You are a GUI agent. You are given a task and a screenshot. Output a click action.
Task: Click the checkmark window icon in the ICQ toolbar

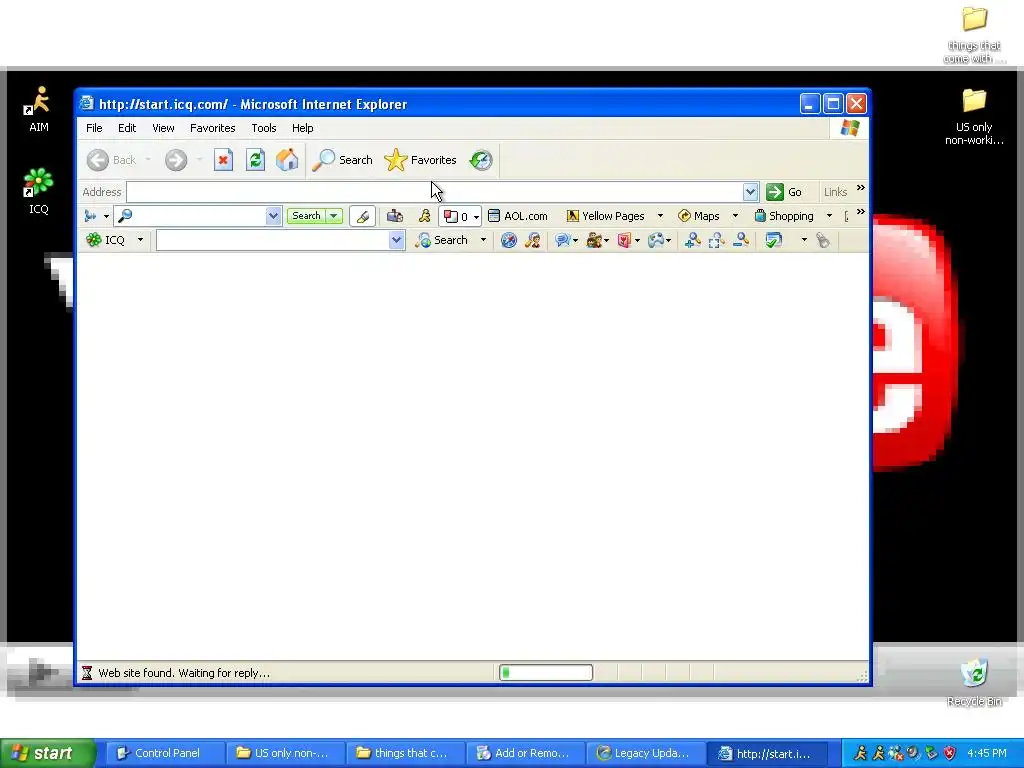click(774, 240)
